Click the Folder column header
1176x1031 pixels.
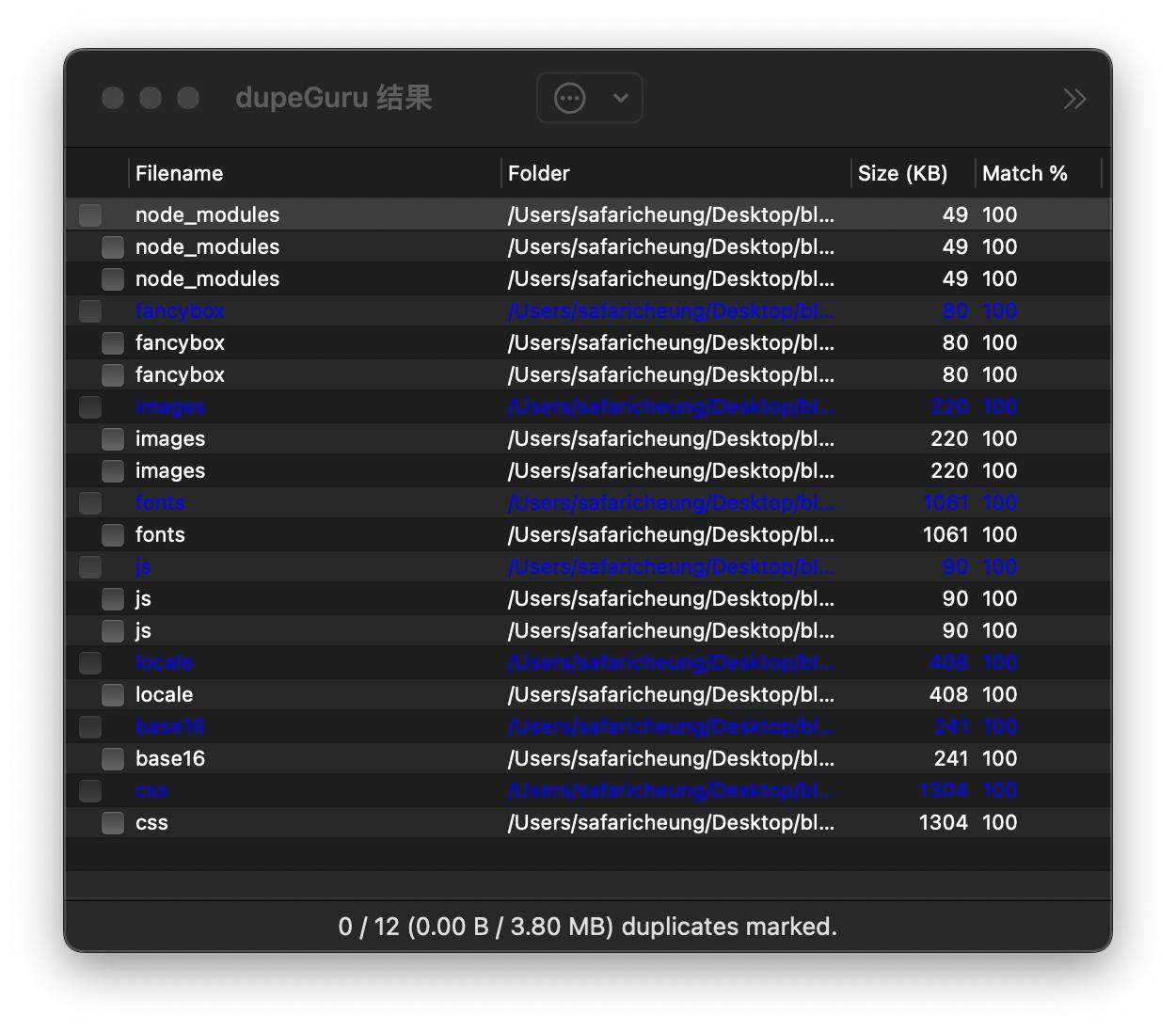[537, 173]
